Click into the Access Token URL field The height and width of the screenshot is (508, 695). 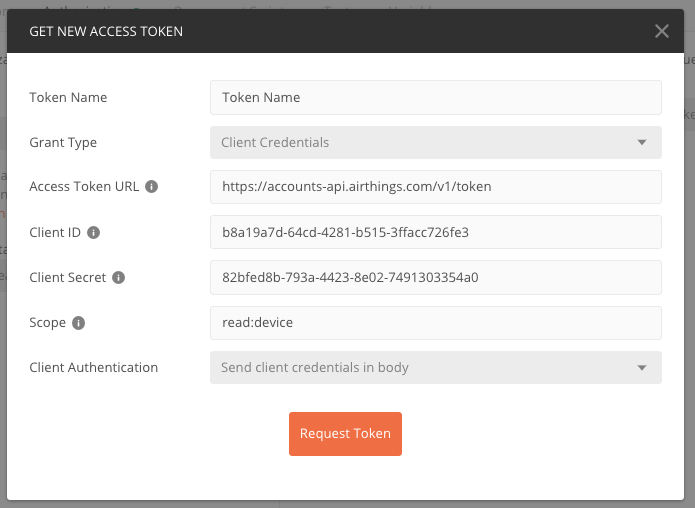[x=435, y=187]
